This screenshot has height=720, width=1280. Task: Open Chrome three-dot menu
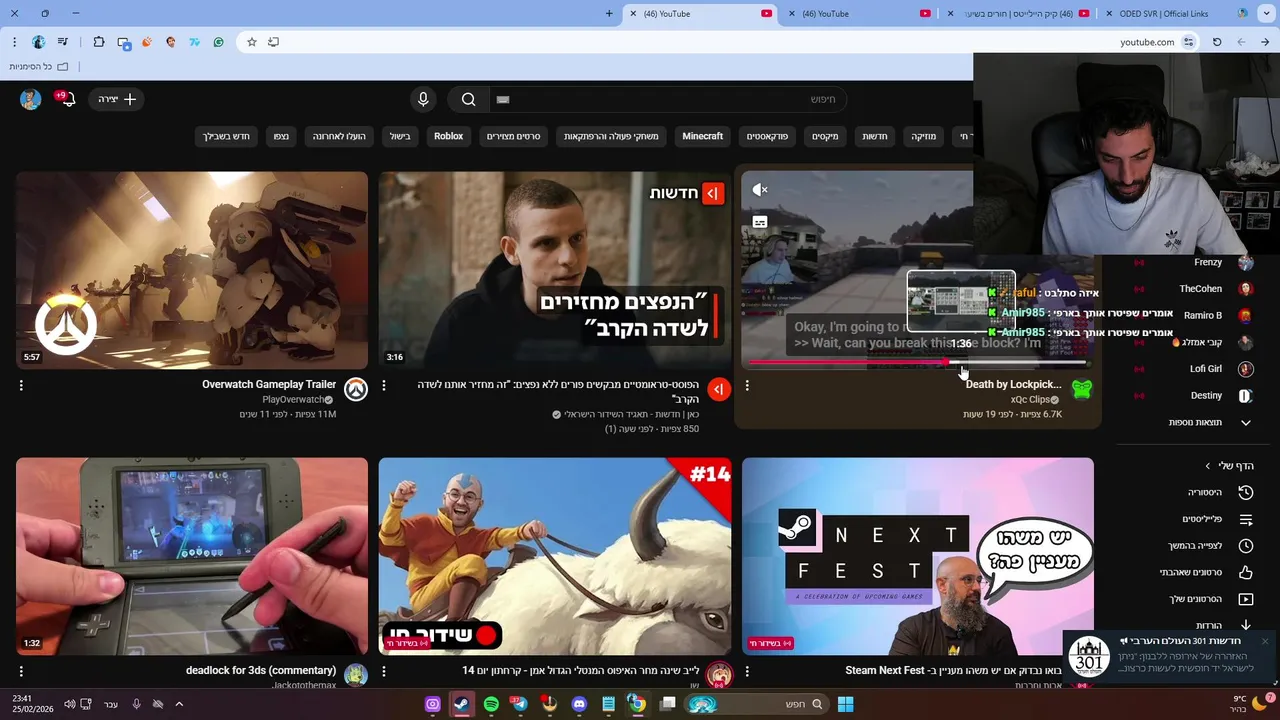(14, 42)
